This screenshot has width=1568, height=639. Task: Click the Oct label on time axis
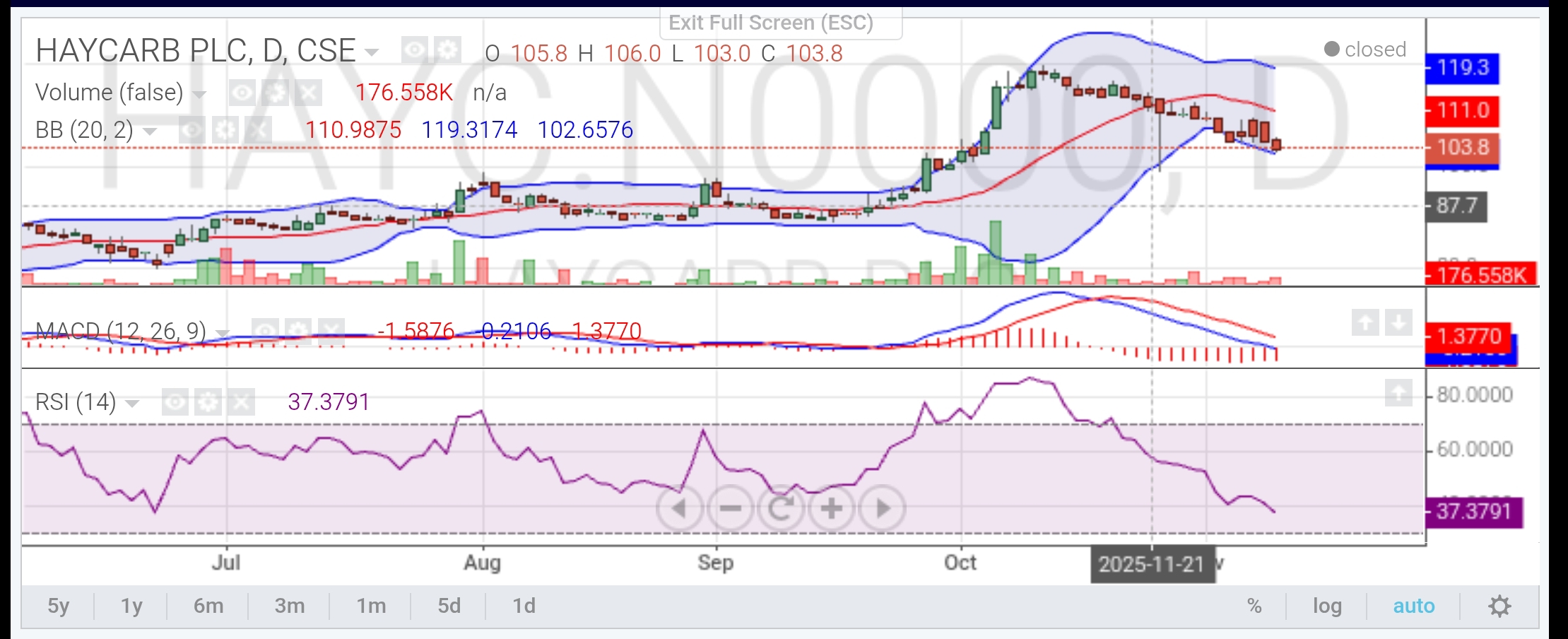[x=960, y=563]
